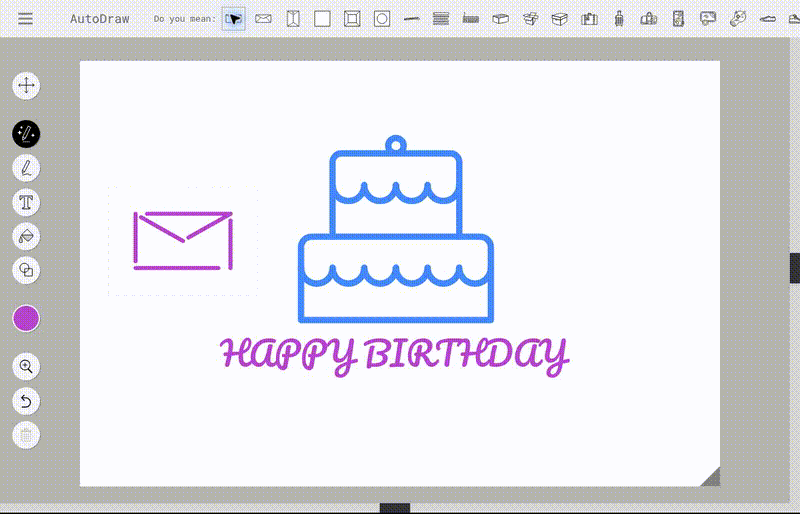Choose the flat shoe suggestion

767,19
